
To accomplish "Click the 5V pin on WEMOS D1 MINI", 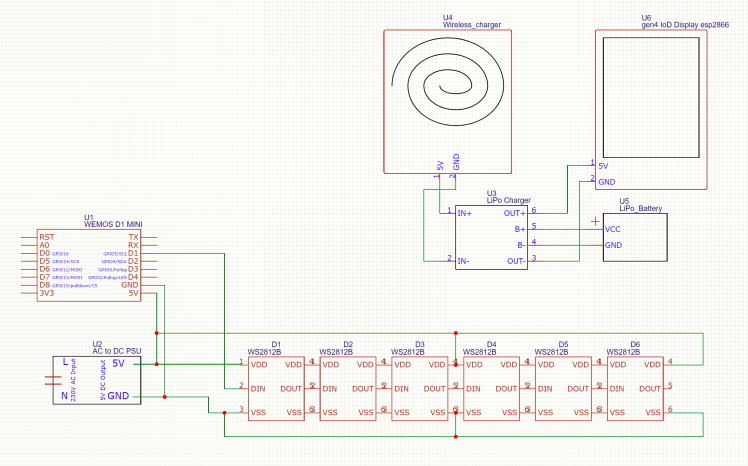I will (134, 293).
